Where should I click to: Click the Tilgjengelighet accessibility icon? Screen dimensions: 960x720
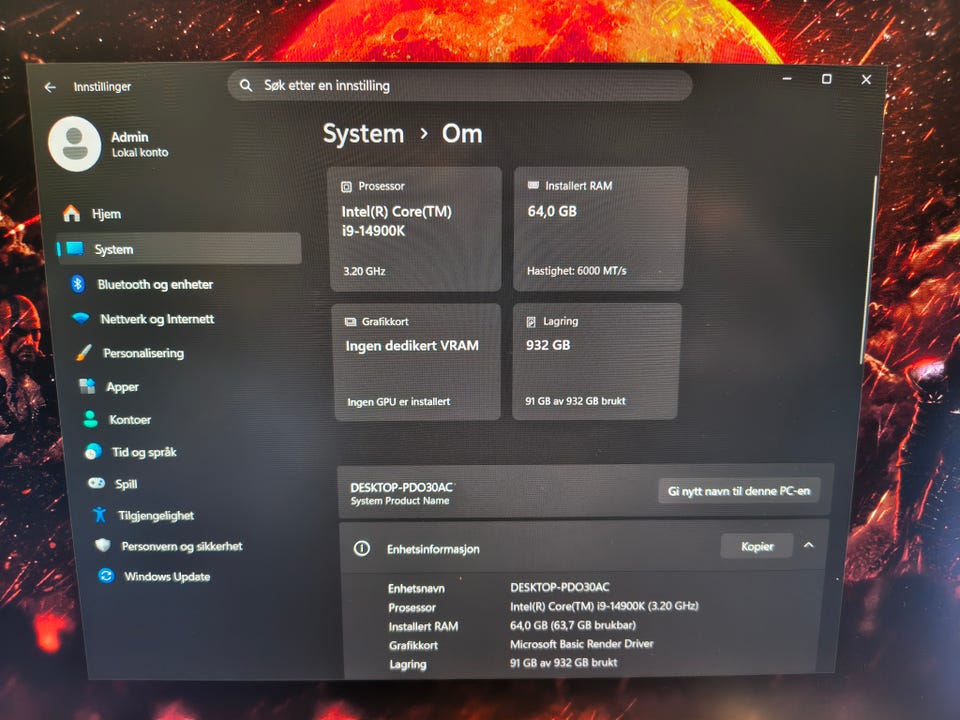point(99,515)
